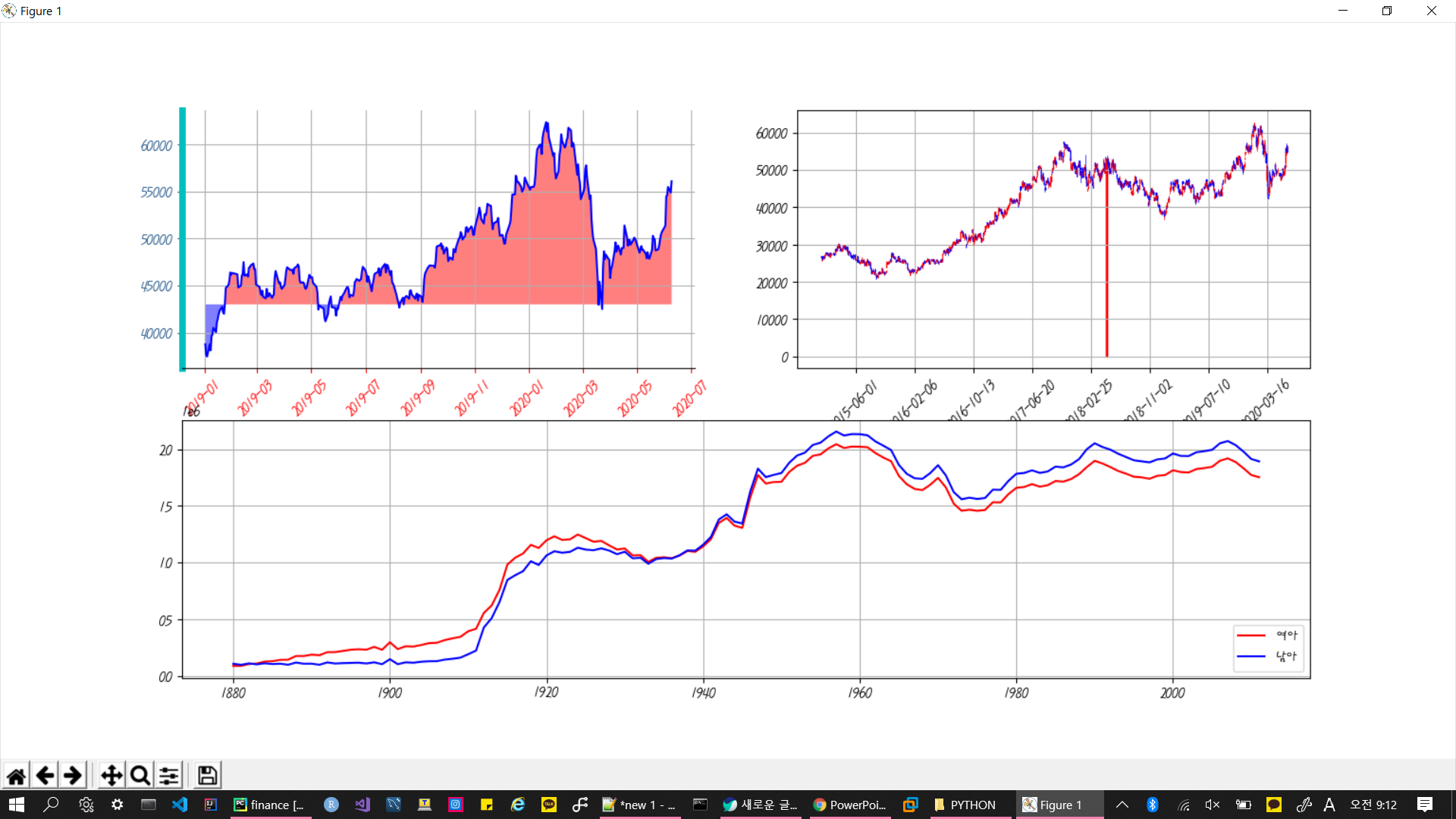
Task: Expand the hidden system tray icons chevron
Action: pos(1122,805)
